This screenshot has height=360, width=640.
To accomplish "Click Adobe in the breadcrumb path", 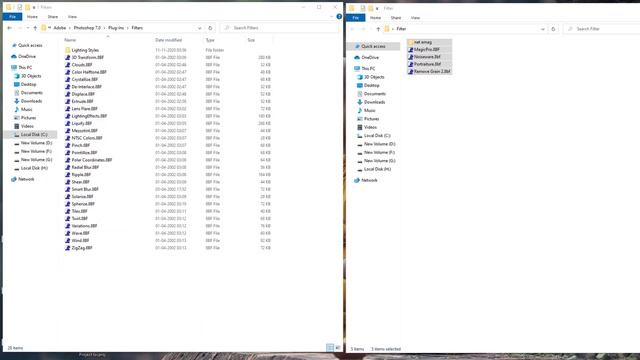I will (x=60, y=28).
